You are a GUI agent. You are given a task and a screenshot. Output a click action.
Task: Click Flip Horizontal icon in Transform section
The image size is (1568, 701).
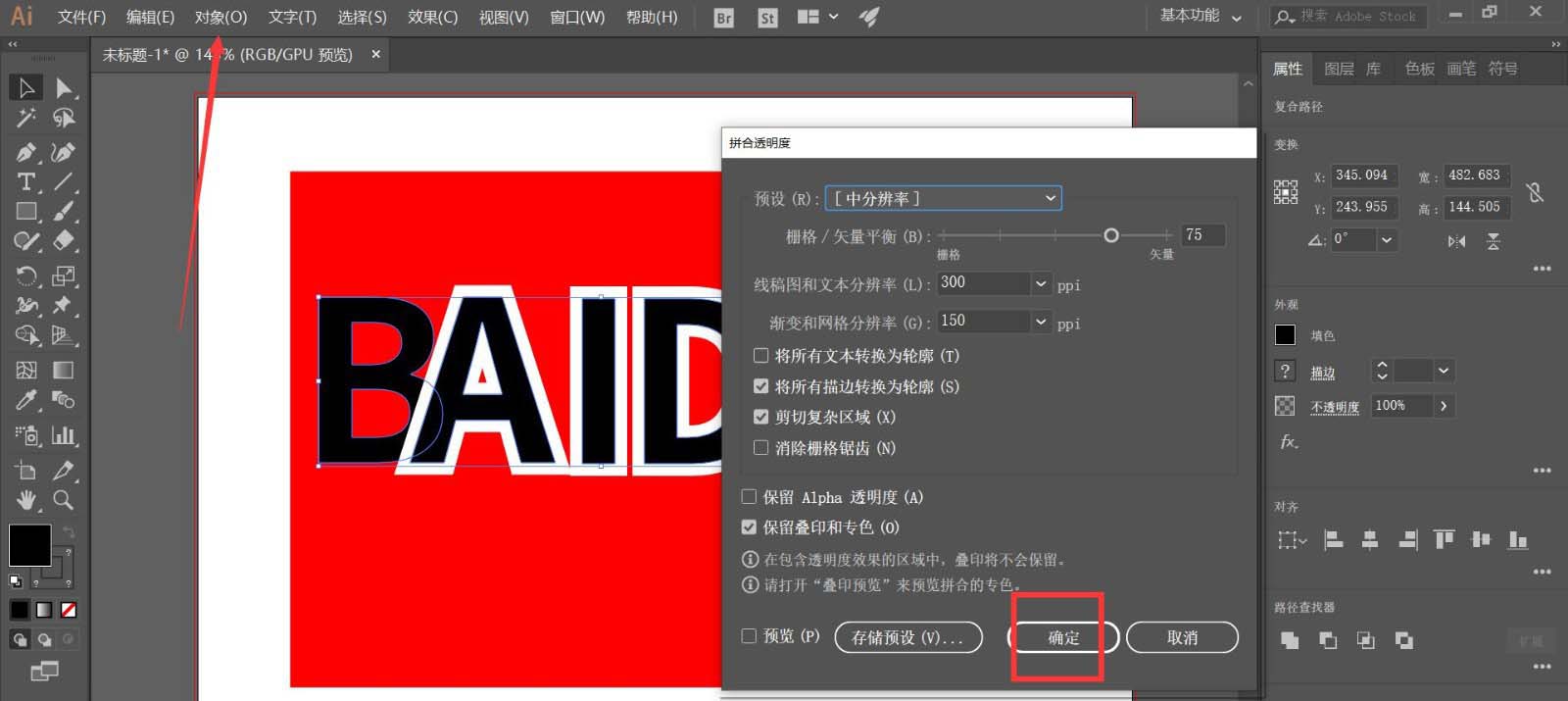click(x=1457, y=241)
